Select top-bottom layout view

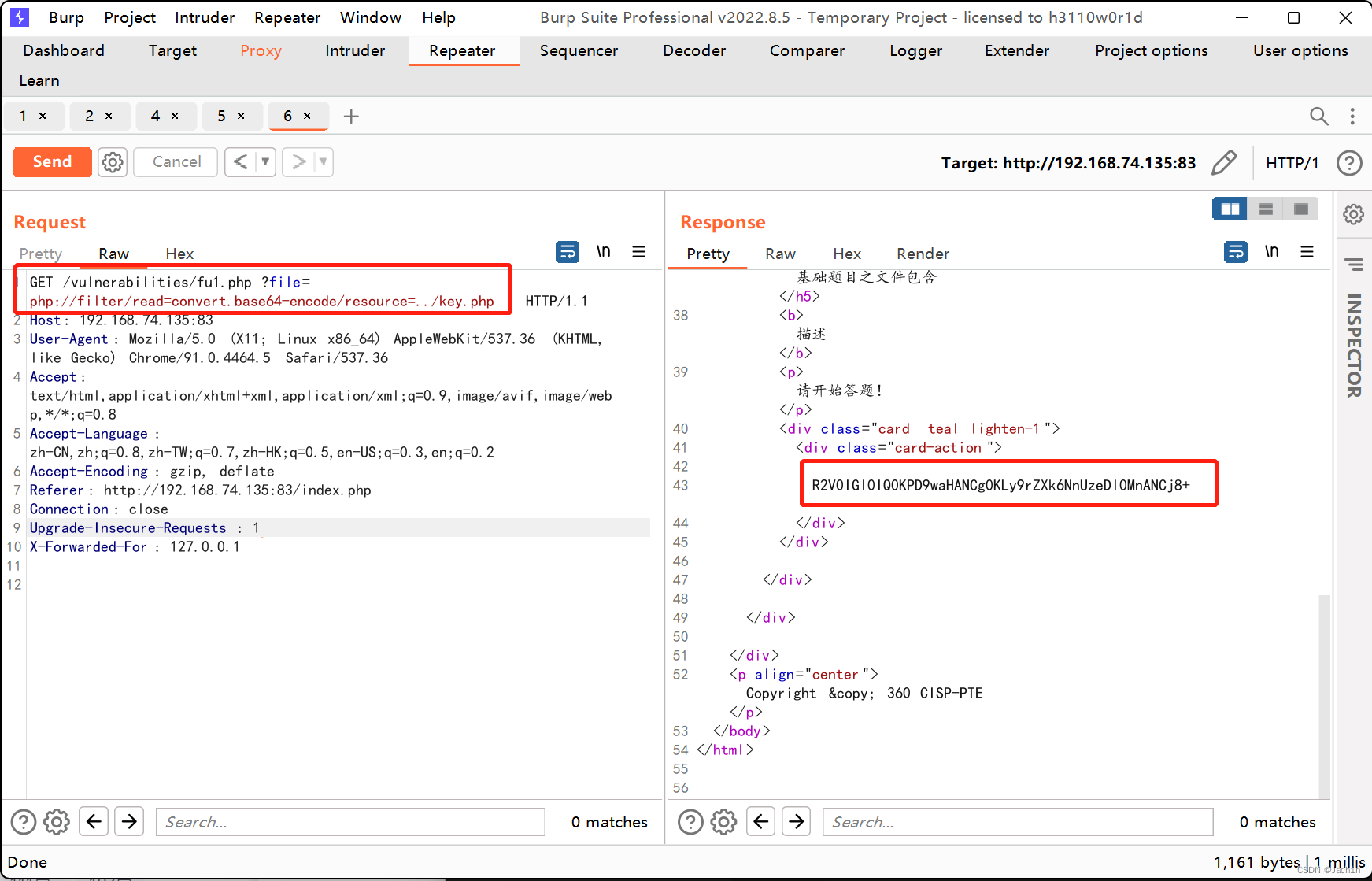tap(1266, 209)
